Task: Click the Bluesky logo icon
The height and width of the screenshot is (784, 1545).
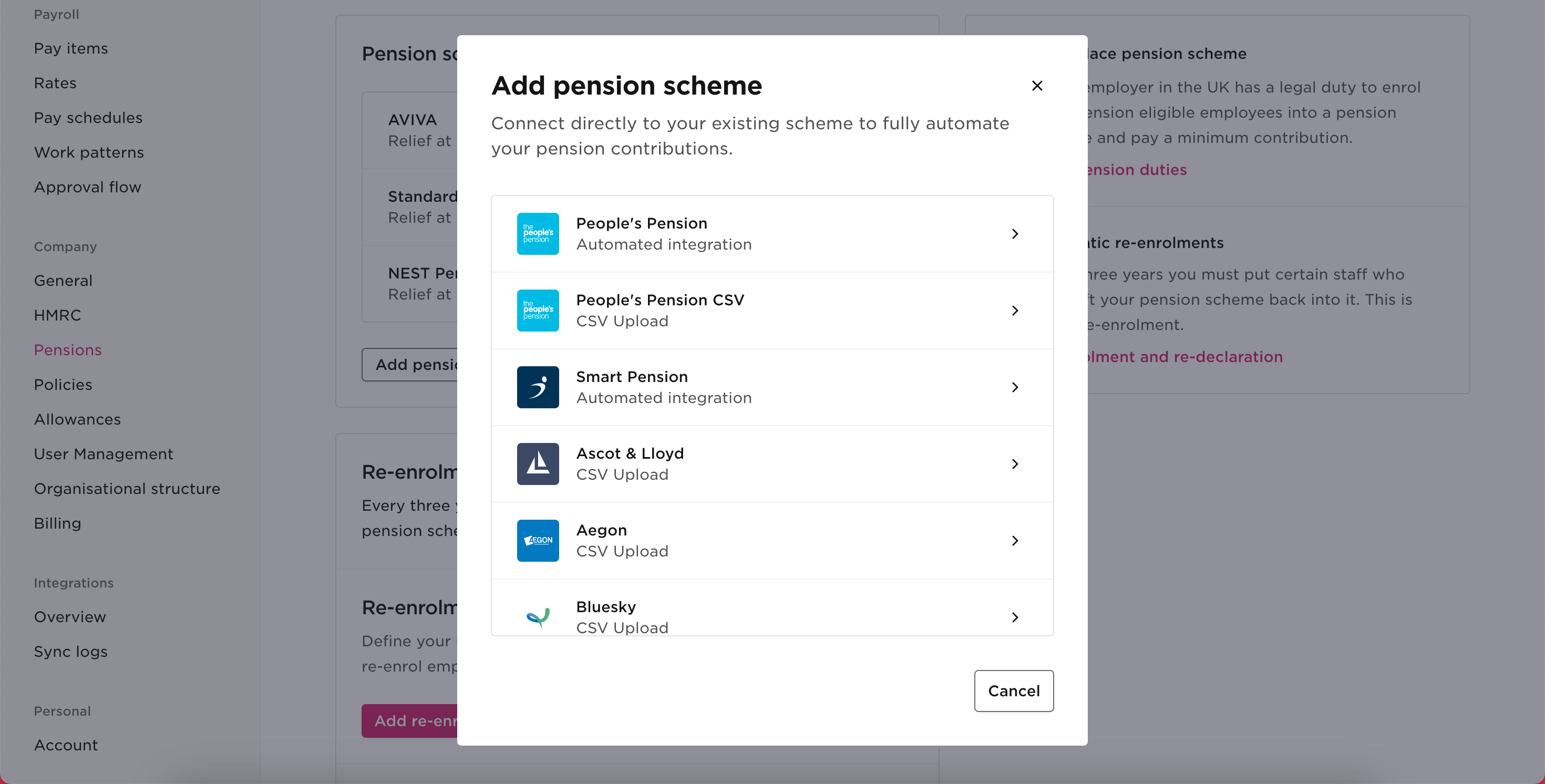Action: [538, 617]
